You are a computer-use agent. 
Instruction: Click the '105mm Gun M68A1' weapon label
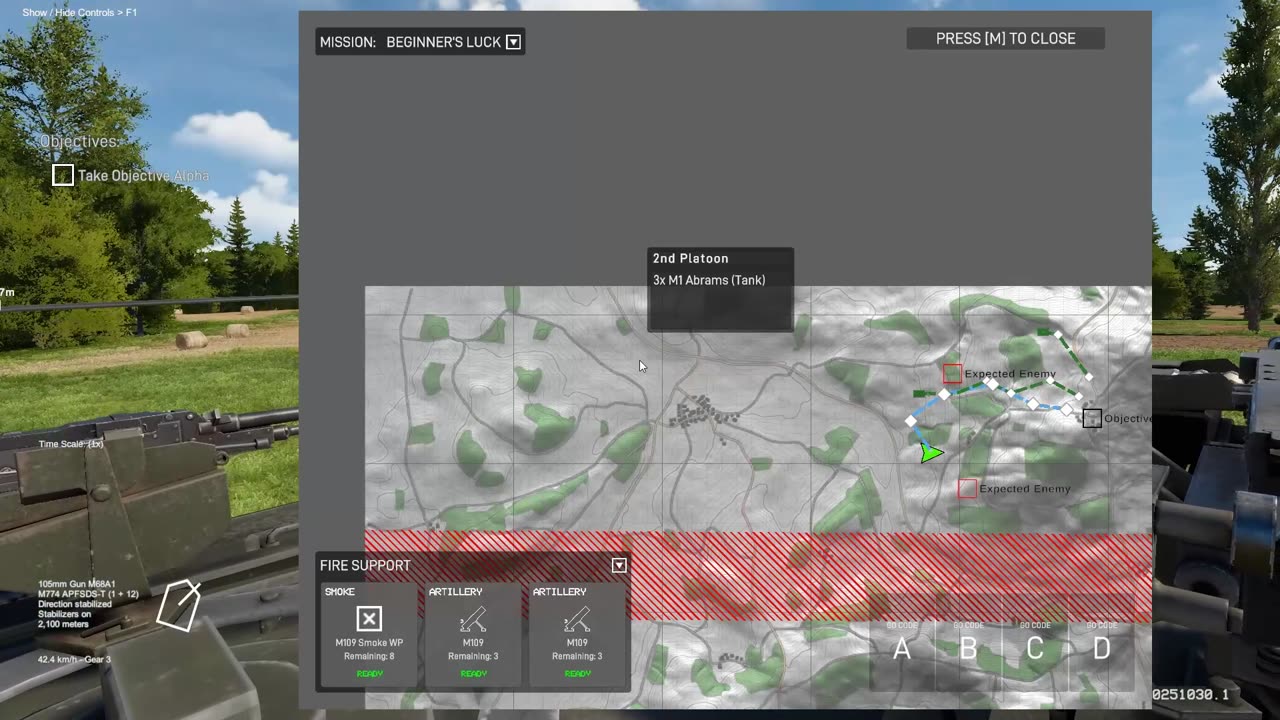click(77, 584)
